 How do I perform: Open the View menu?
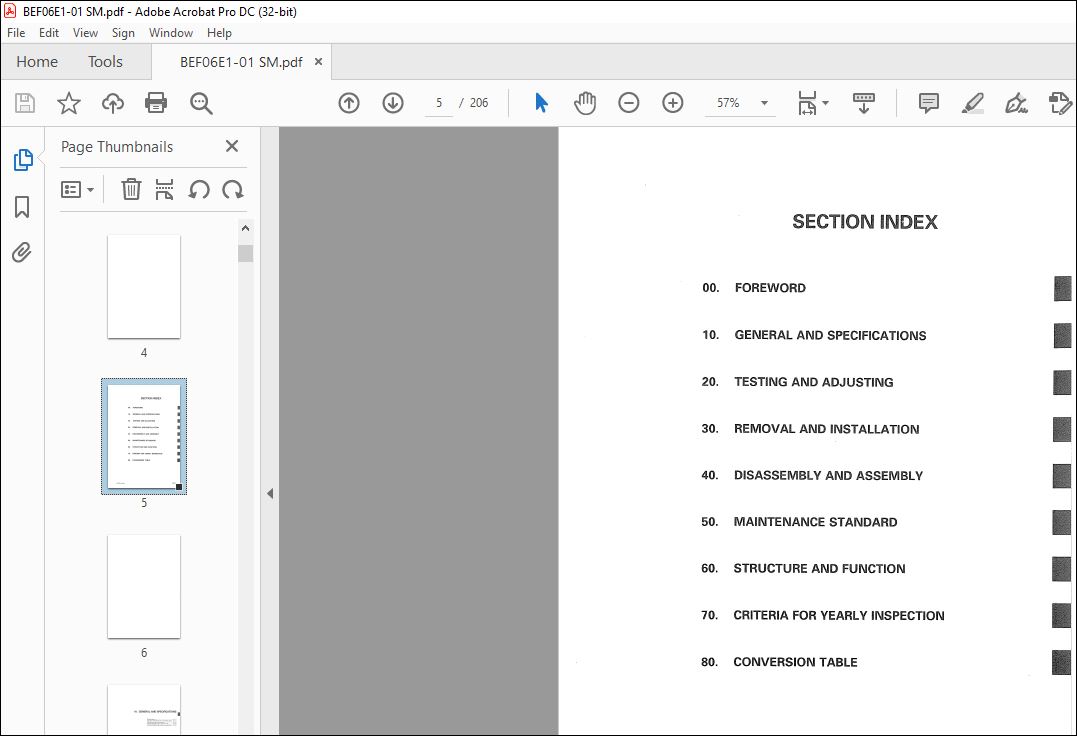pos(85,33)
